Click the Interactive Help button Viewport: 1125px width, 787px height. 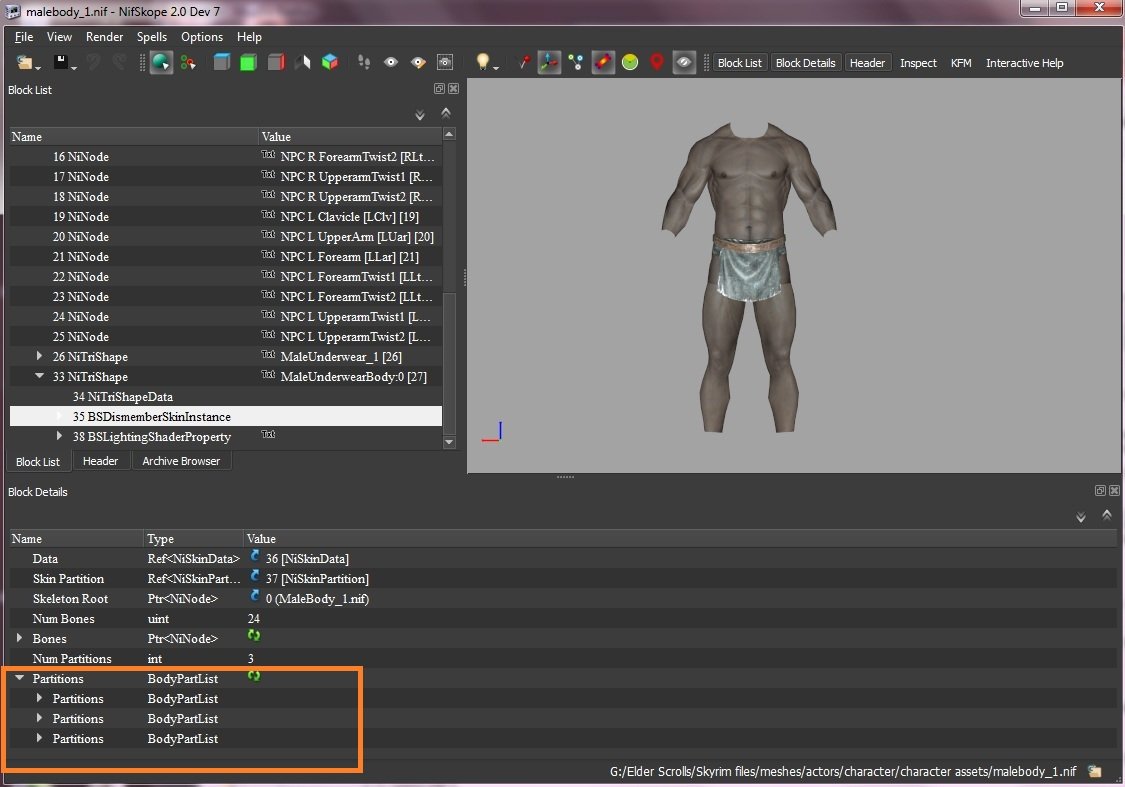tap(1025, 63)
